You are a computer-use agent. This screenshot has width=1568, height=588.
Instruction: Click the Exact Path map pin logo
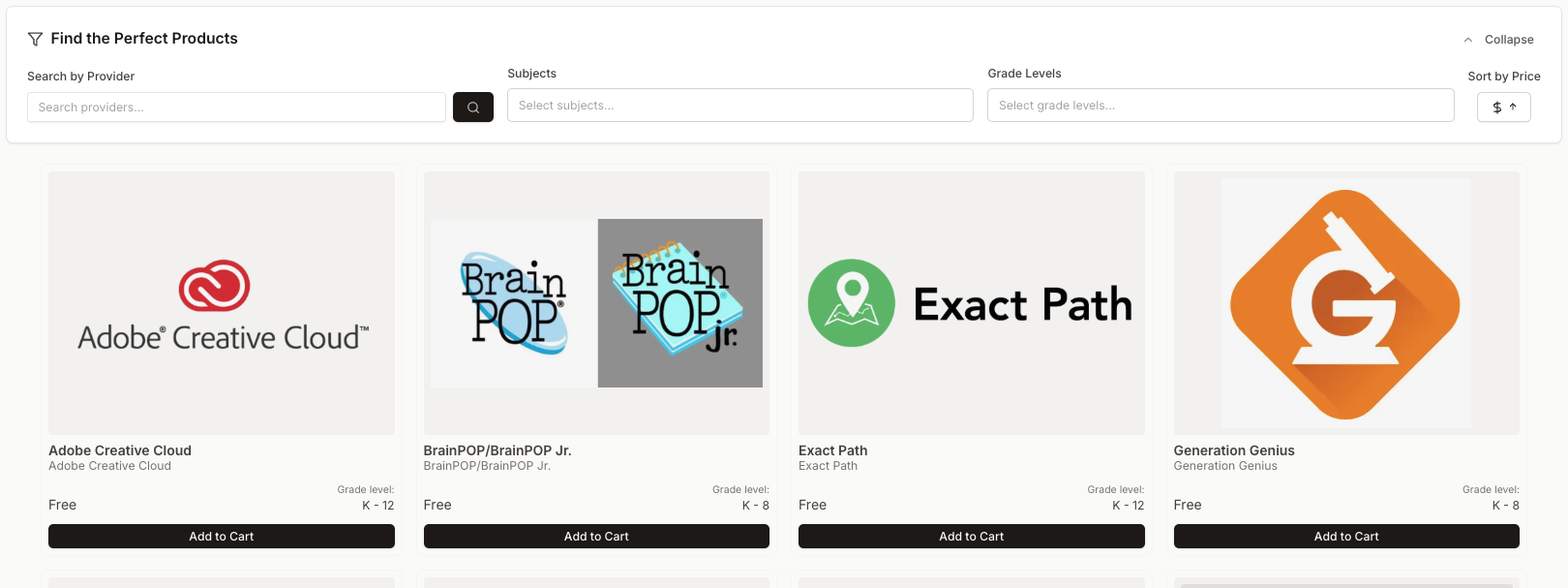click(852, 303)
